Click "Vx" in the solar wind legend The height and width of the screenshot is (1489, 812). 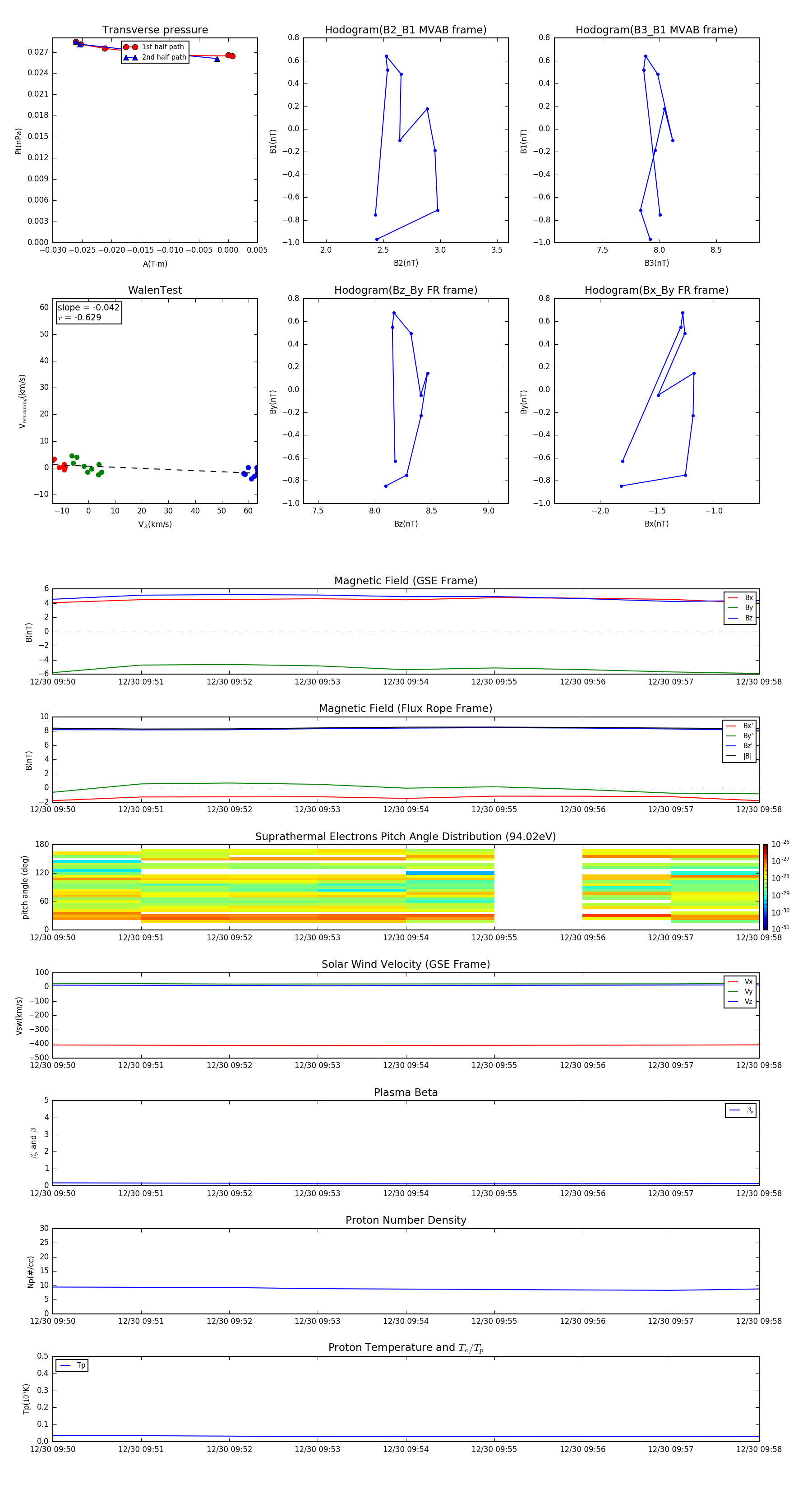tap(748, 981)
